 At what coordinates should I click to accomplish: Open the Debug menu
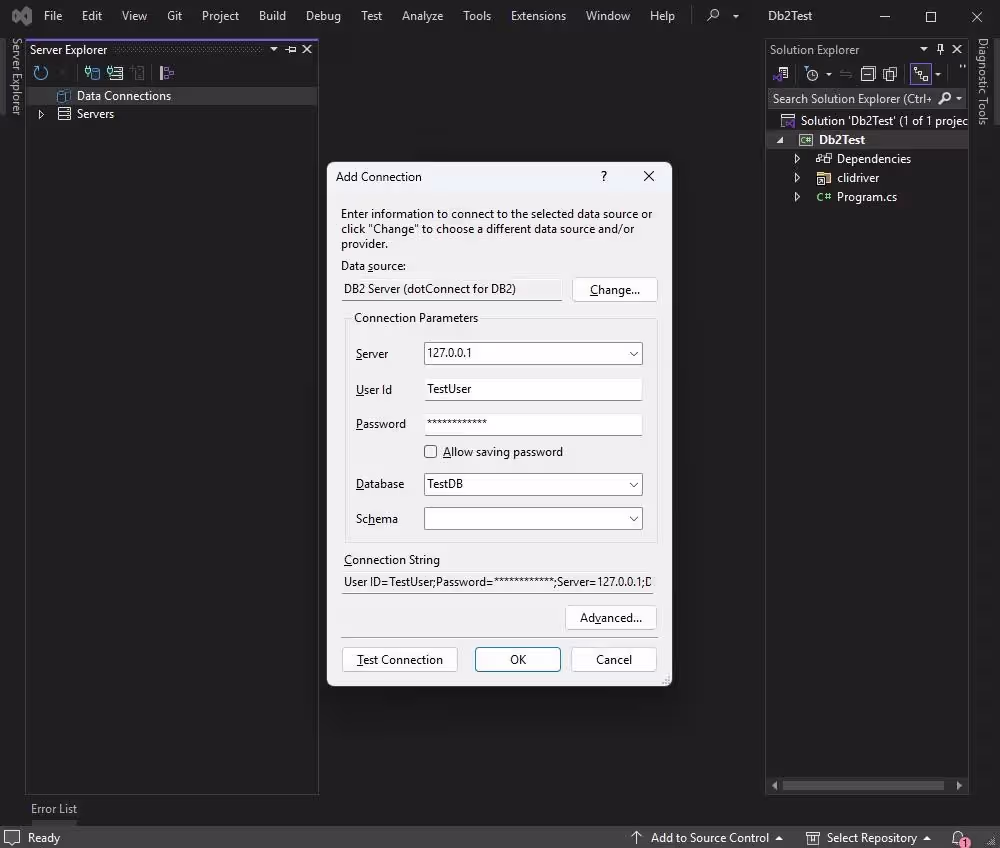(x=323, y=16)
